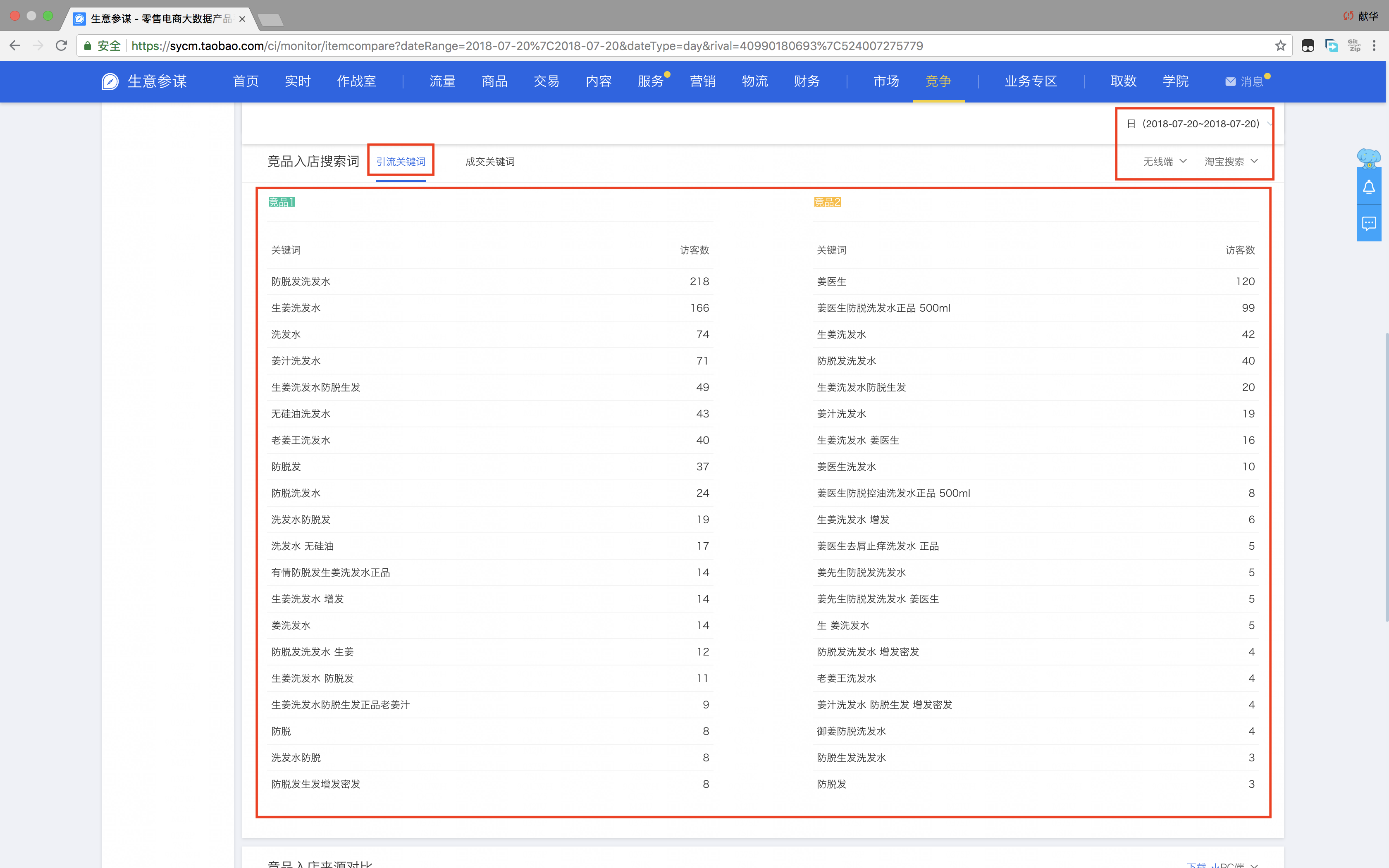The width and height of the screenshot is (1389, 868).
Task: Expand the 无线端 device dropdown
Action: [x=1165, y=162]
